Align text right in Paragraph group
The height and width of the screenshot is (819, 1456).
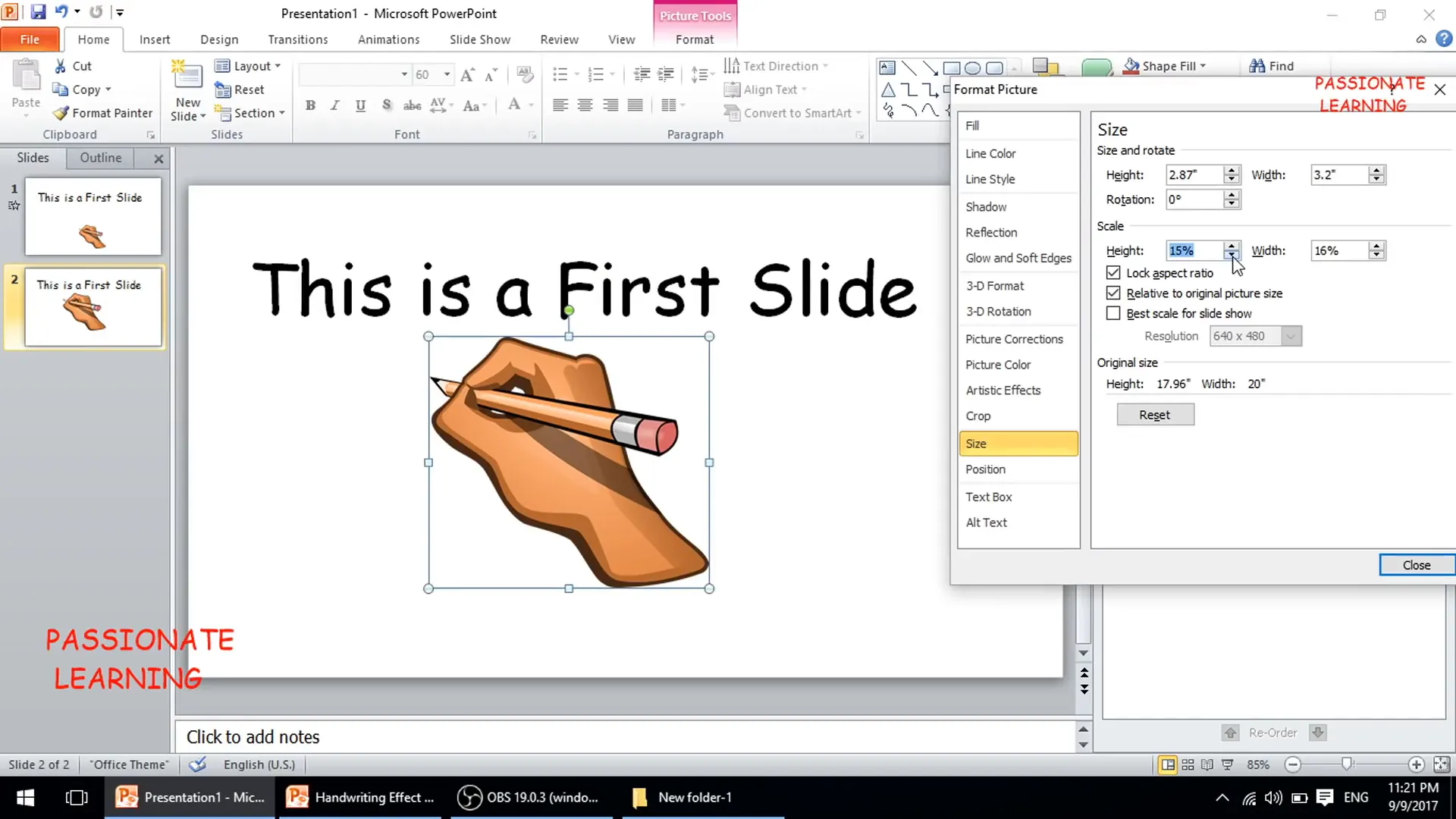click(610, 105)
